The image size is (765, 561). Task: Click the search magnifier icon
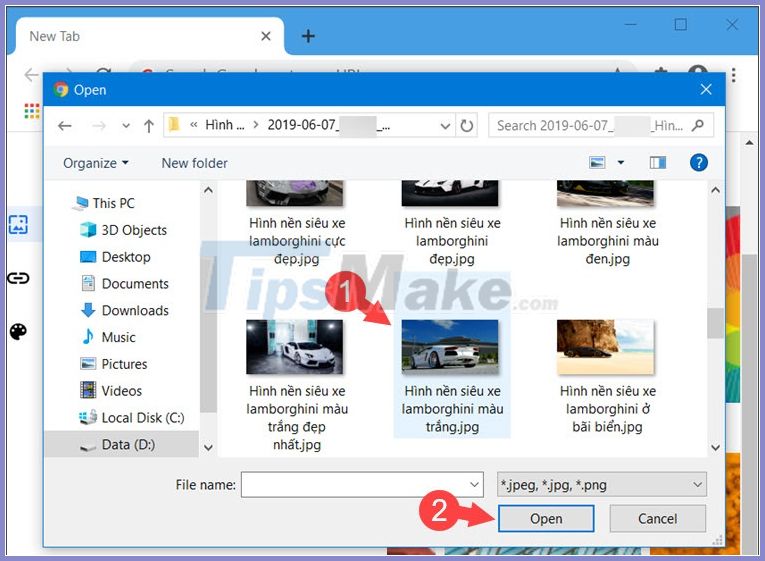698,125
